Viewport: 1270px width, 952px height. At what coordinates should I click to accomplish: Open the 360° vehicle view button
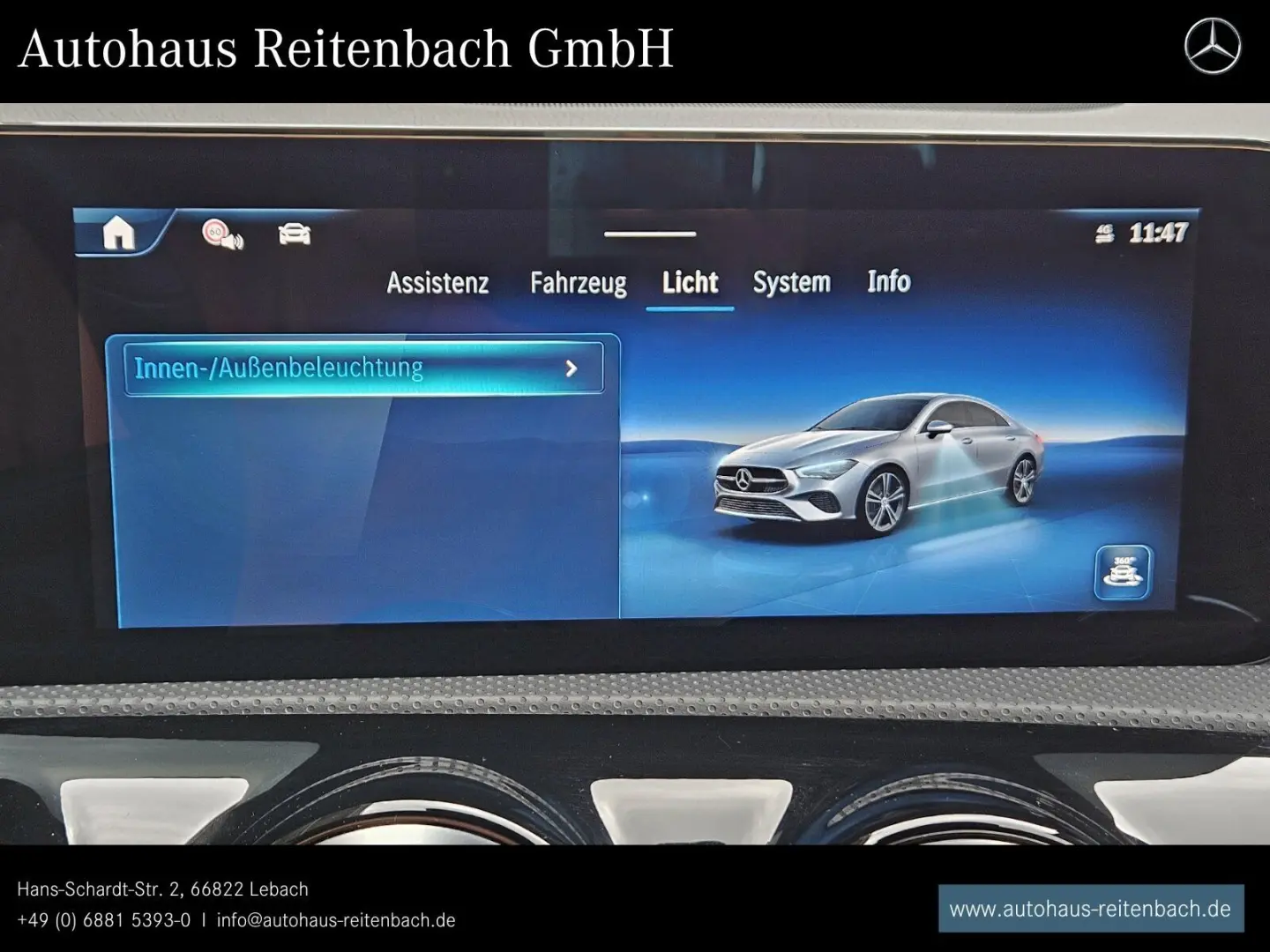1123,573
